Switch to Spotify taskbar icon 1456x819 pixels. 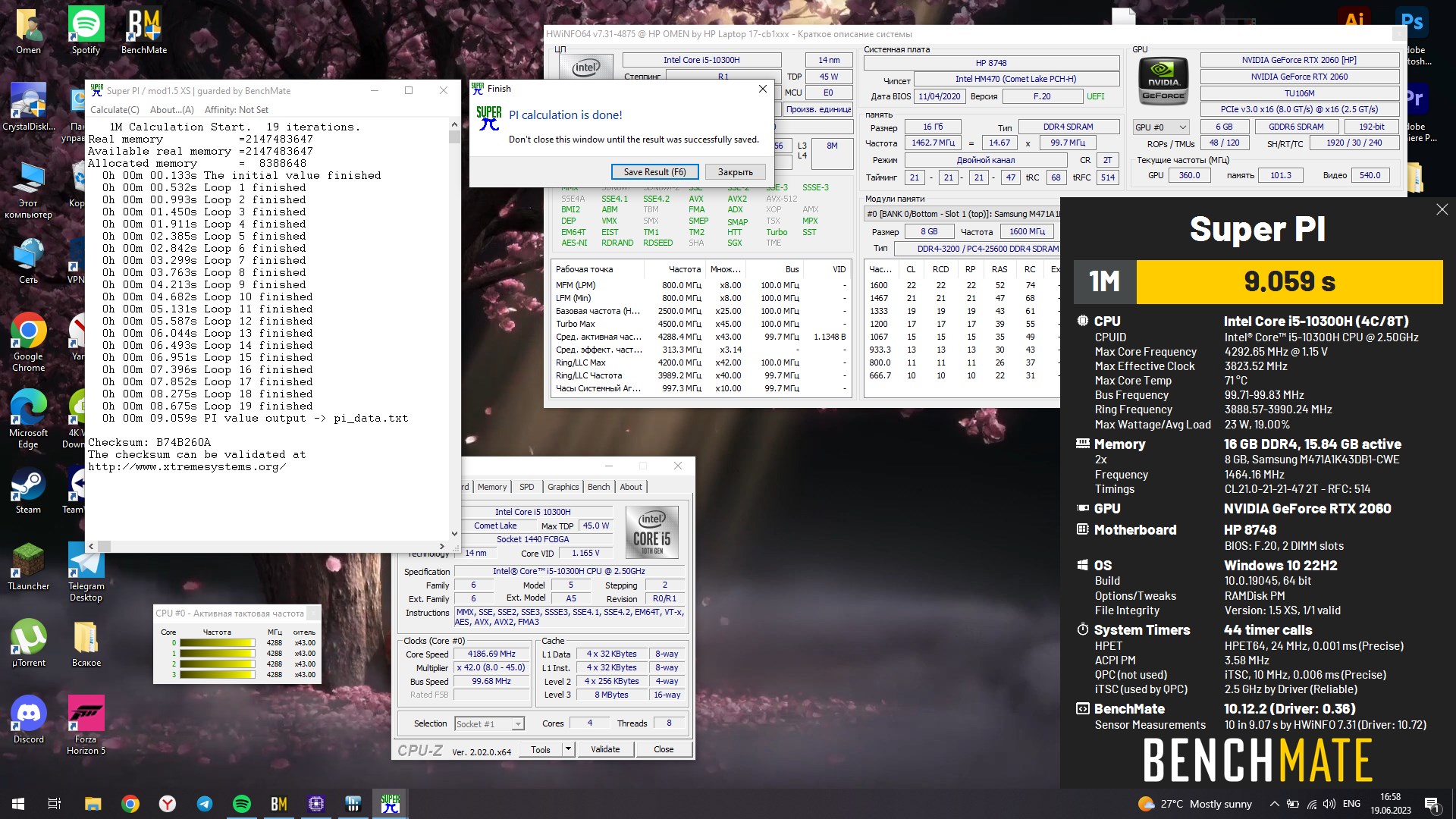click(x=242, y=803)
